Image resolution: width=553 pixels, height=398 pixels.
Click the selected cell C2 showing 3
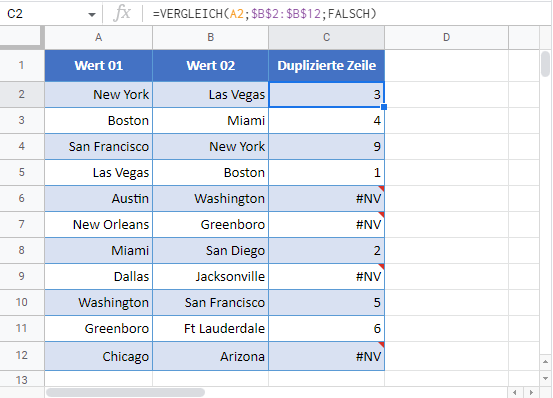[327, 94]
